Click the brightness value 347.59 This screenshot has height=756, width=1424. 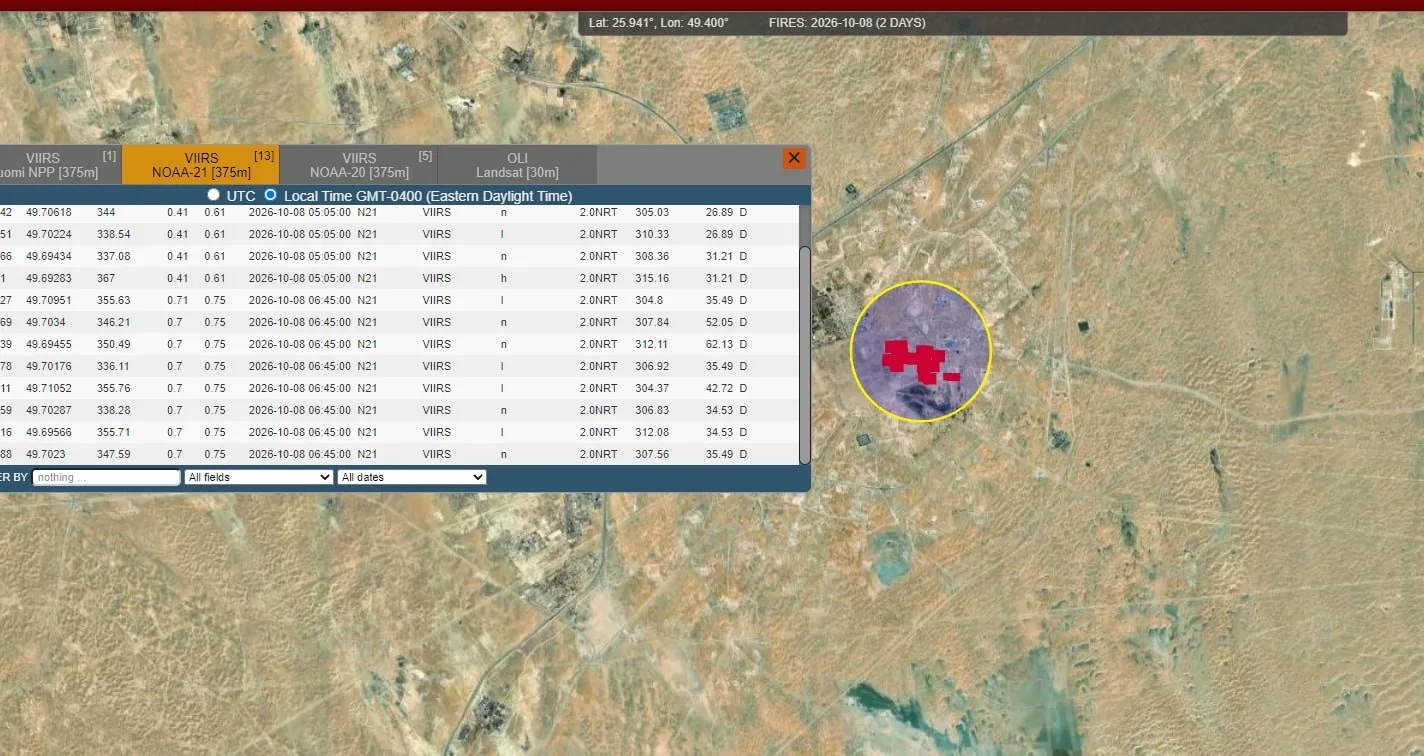(x=113, y=454)
